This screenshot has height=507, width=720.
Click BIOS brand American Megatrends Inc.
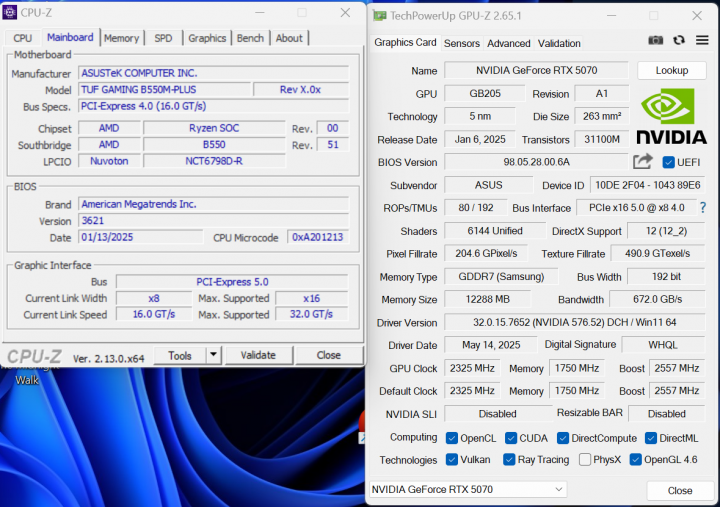(x=214, y=204)
